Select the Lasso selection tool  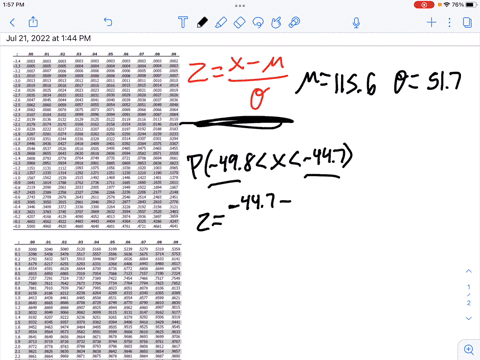[x=258, y=22]
